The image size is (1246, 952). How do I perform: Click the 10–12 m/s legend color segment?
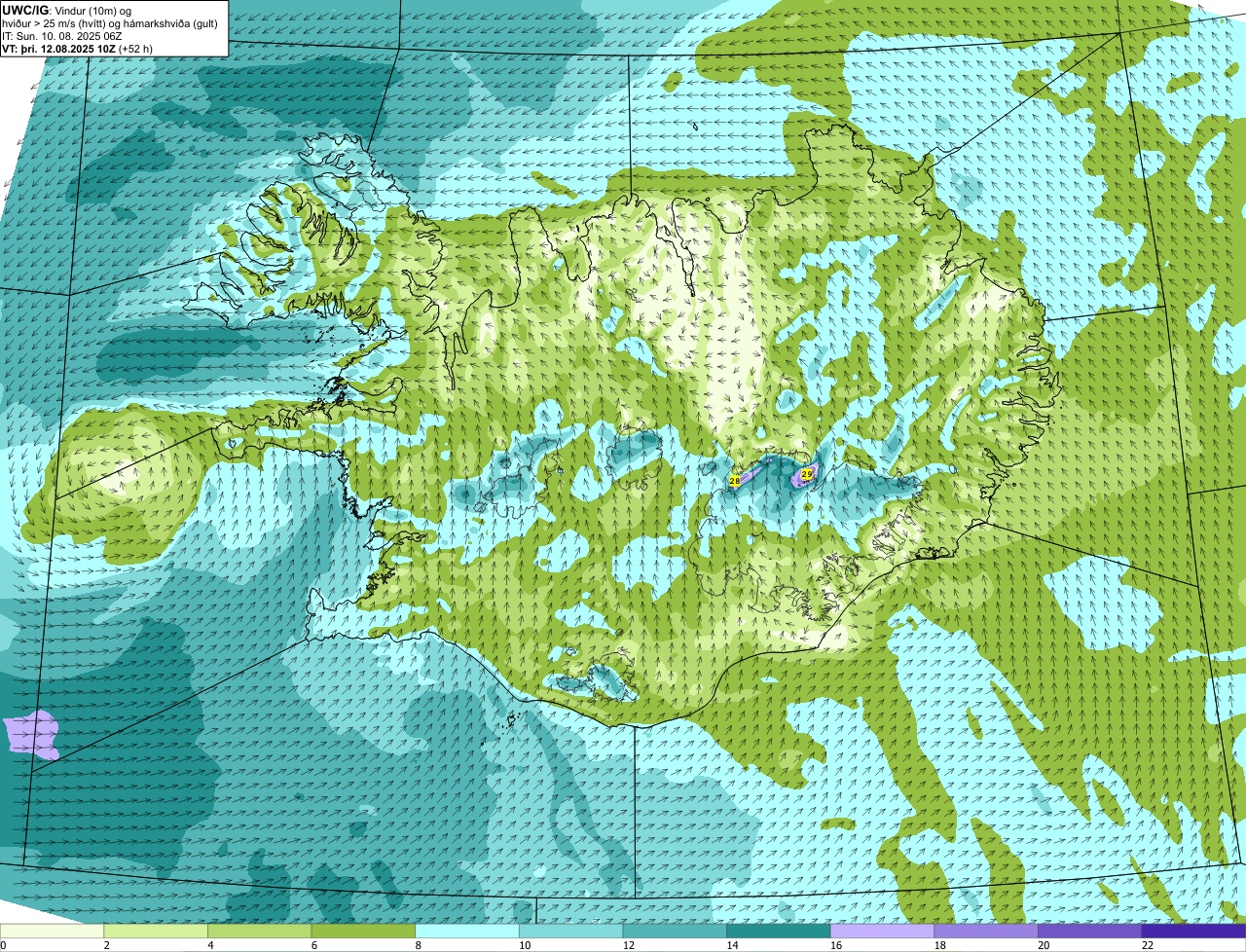[570, 931]
